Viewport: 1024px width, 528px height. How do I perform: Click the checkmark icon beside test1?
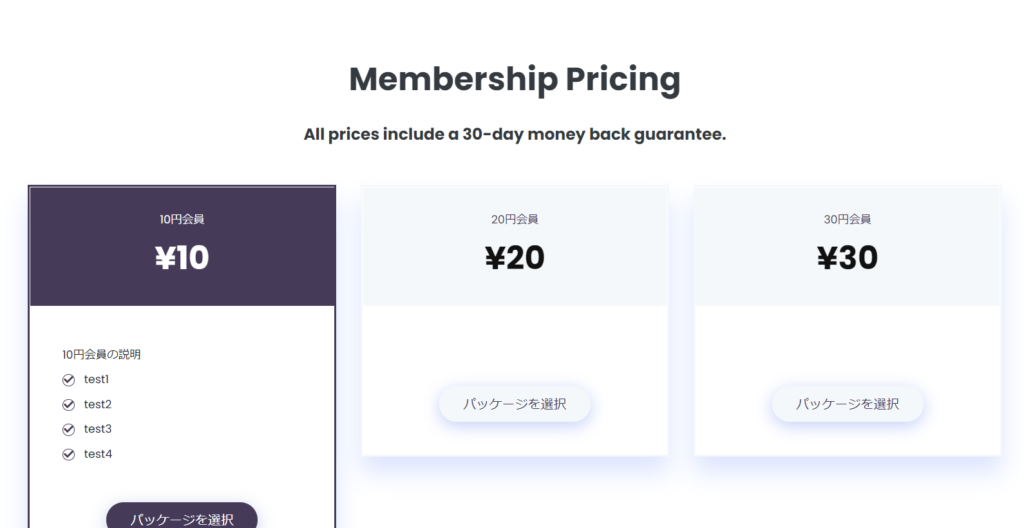tap(69, 380)
